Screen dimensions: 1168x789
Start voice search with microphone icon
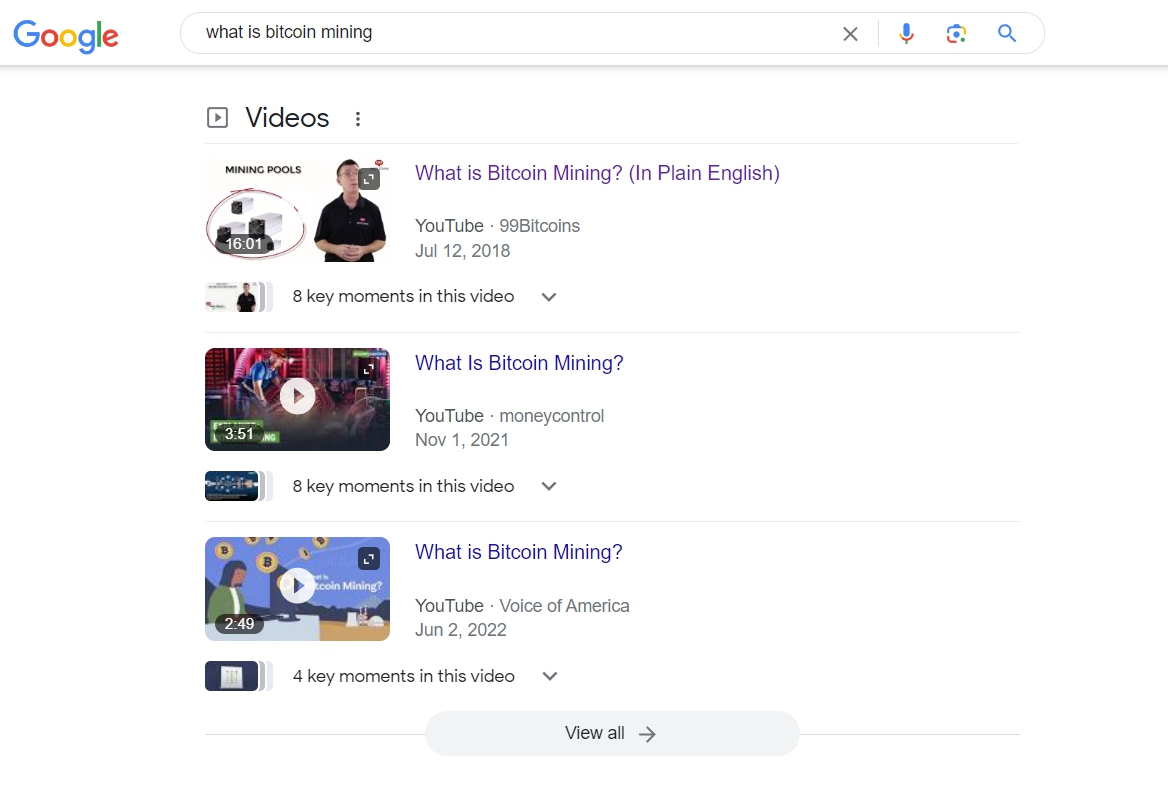tap(906, 34)
